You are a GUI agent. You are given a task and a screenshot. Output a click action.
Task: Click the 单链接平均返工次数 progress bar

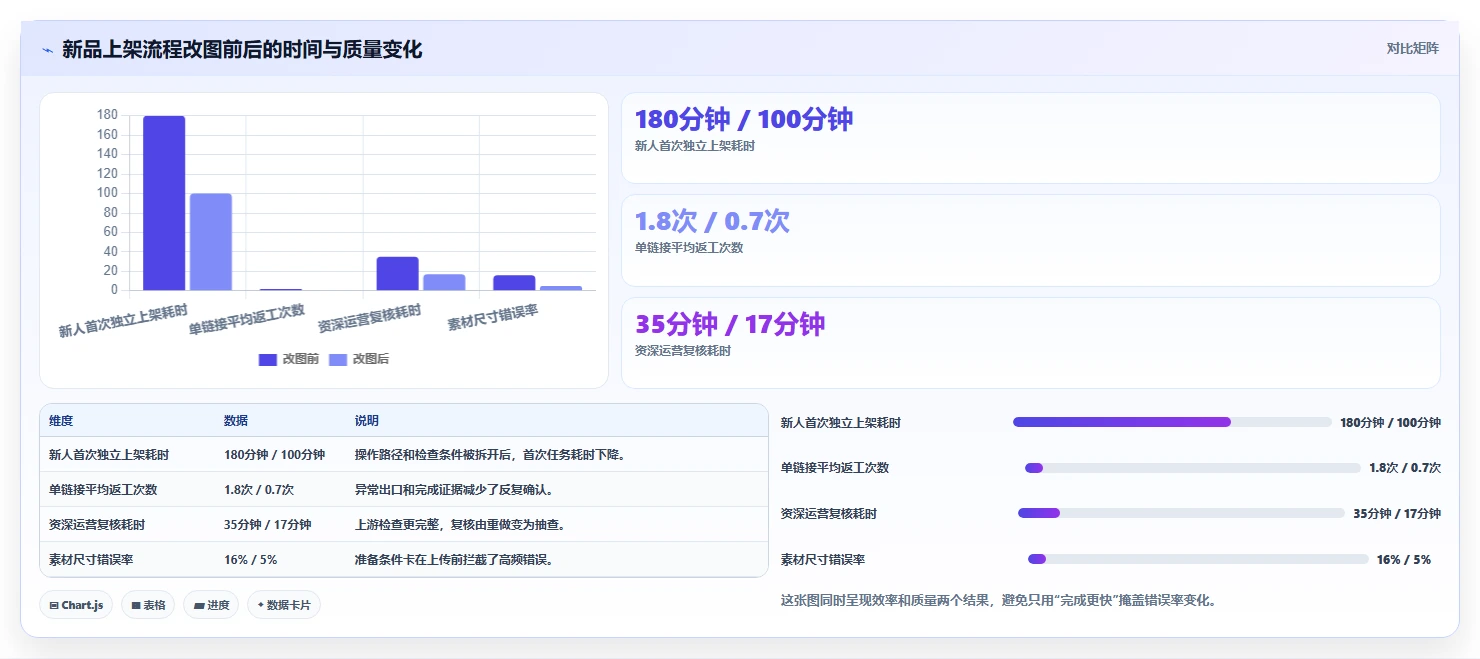click(1193, 468)
